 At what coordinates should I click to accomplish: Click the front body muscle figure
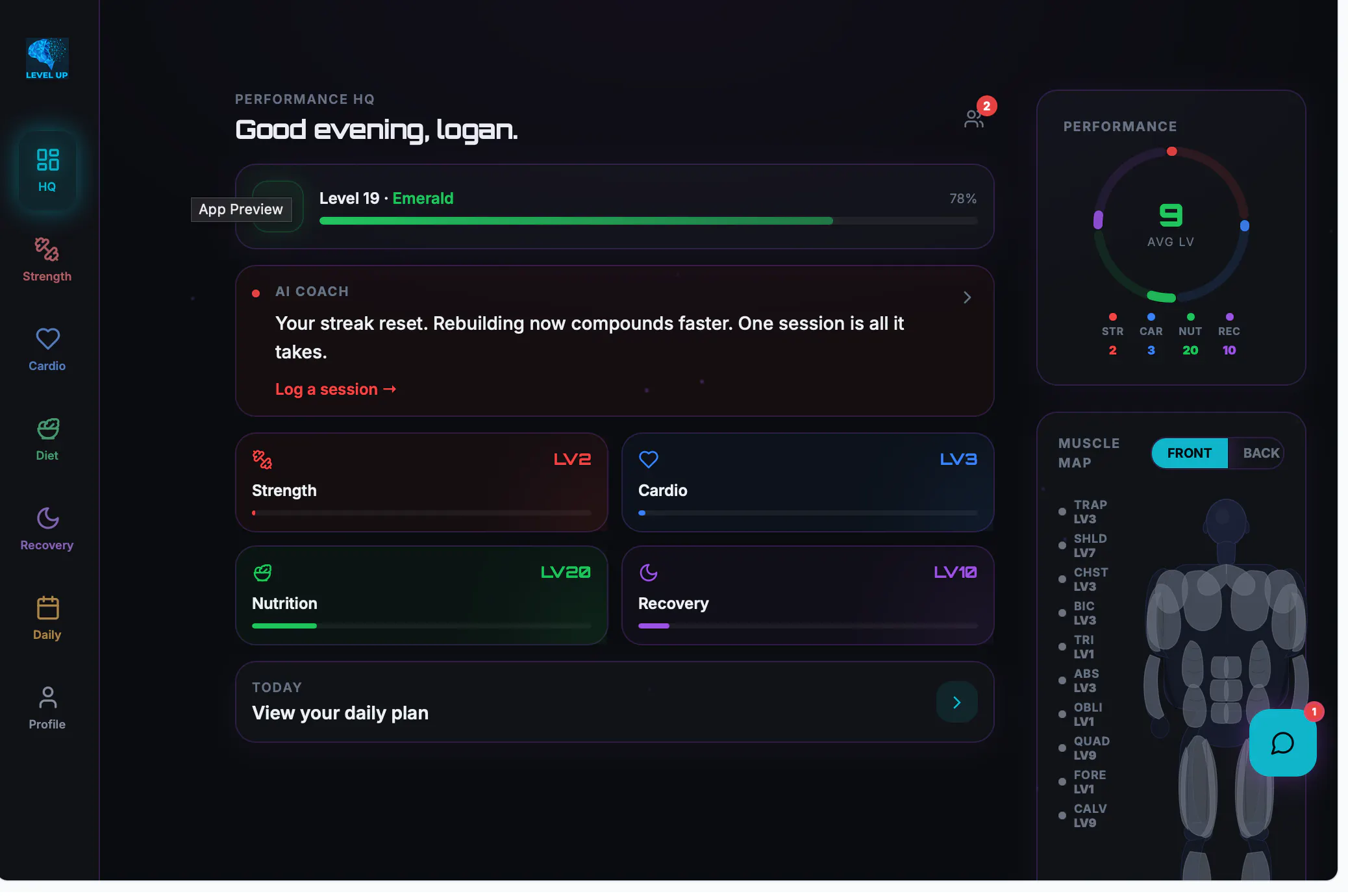[1226, 688]
